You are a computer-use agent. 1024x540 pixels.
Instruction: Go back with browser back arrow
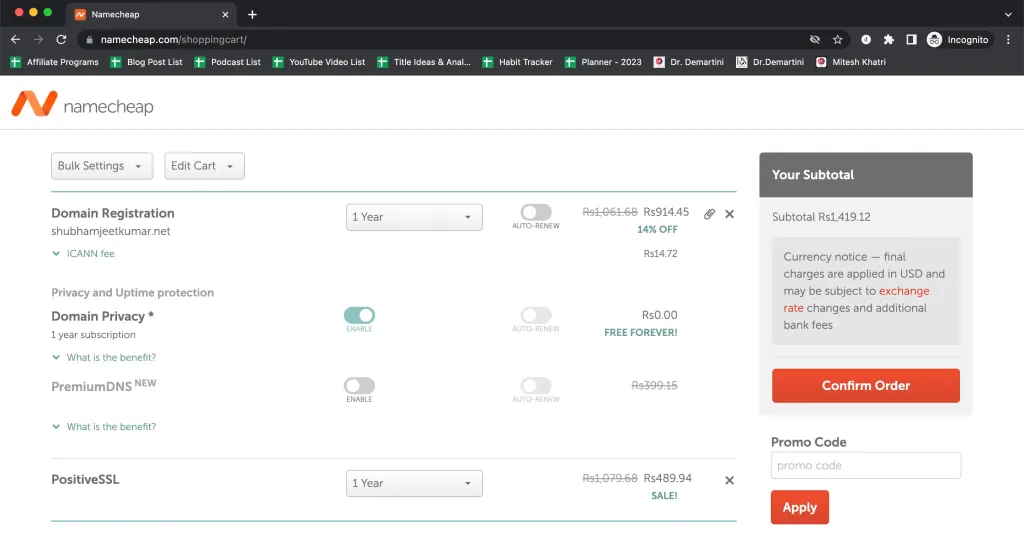pos(16,40)
